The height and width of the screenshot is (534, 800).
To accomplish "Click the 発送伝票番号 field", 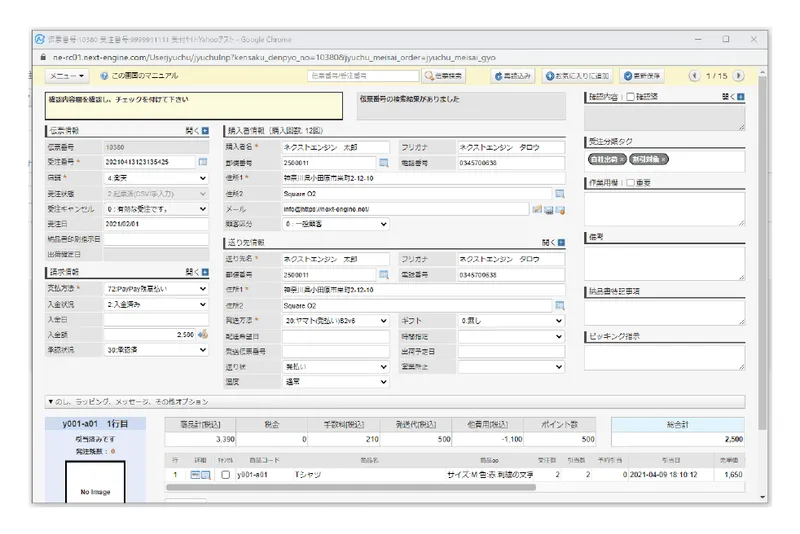I will (x=336, y=351).
